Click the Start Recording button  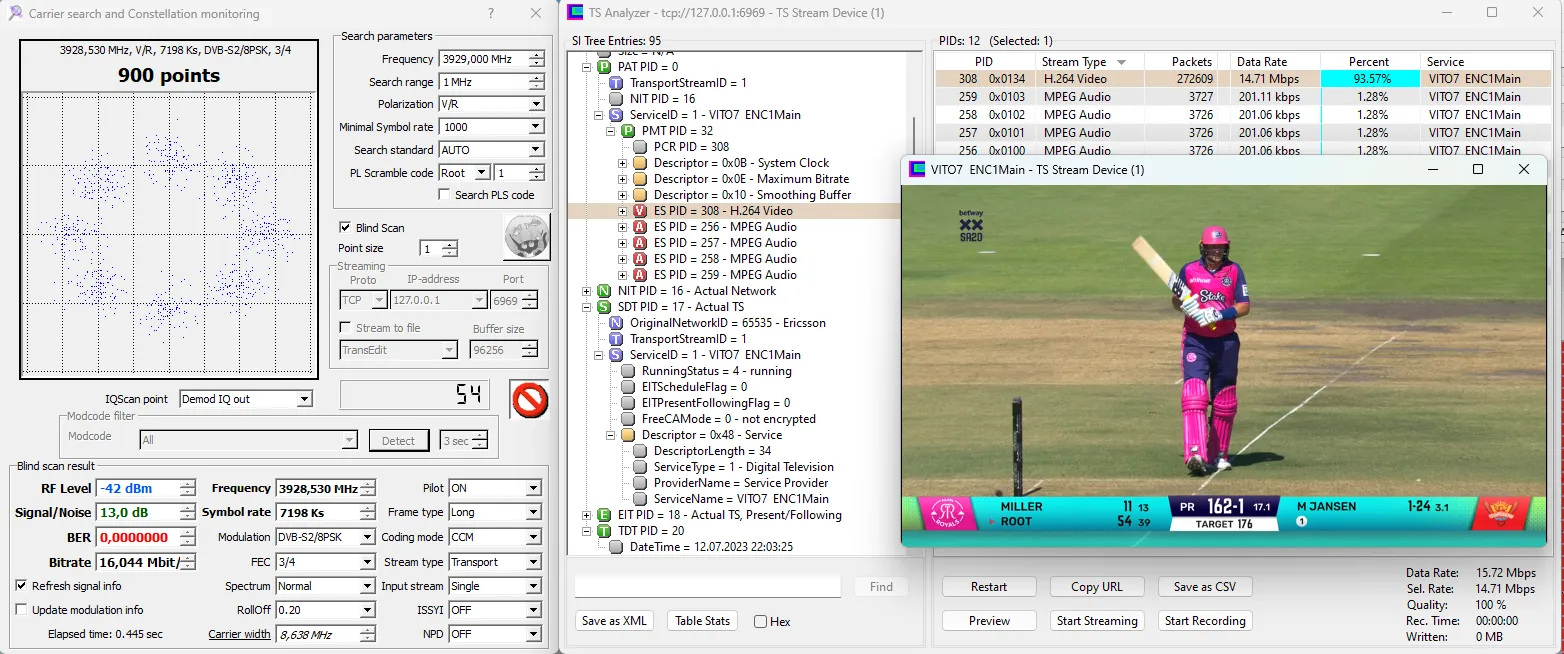(x=1205, y=621)
